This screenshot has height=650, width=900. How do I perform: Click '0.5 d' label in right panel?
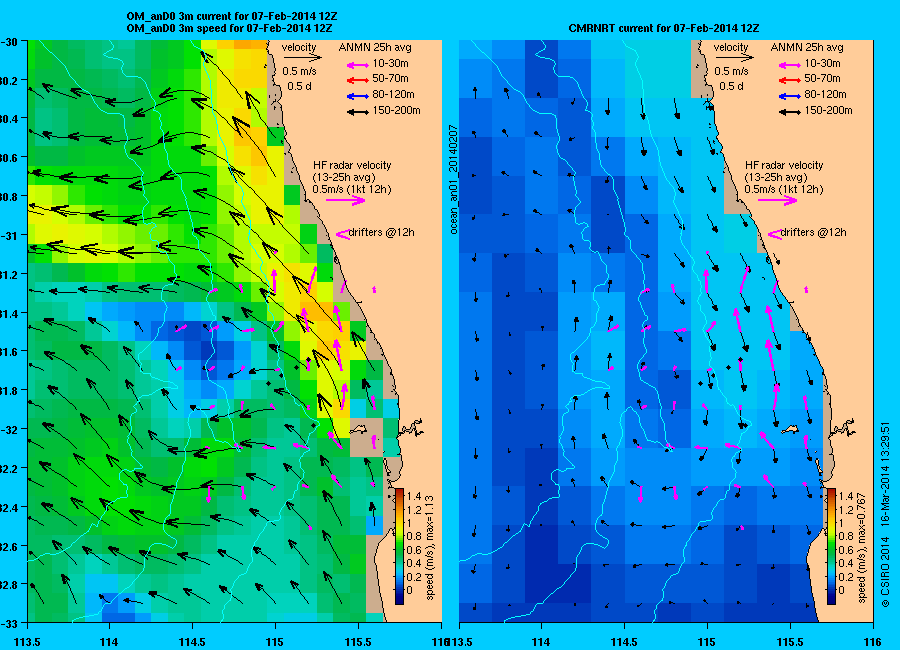(x=732, y=86)
